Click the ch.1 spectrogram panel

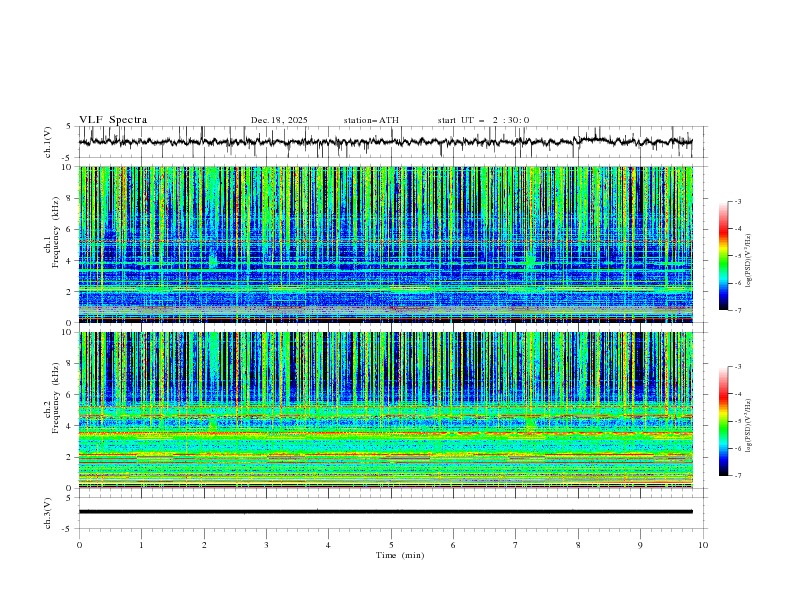[x=386, y=244]
